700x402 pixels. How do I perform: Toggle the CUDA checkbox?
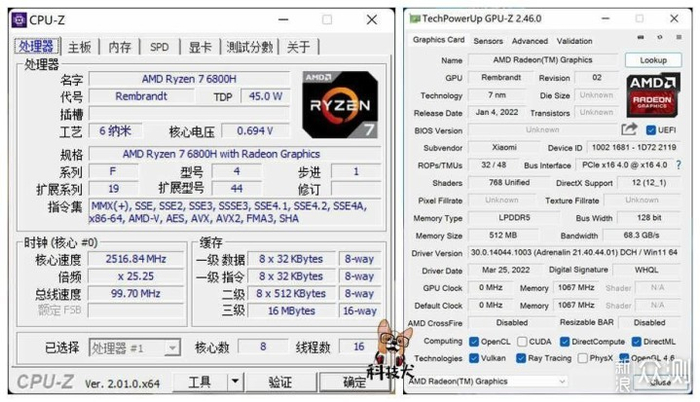(x=522, y=342)
